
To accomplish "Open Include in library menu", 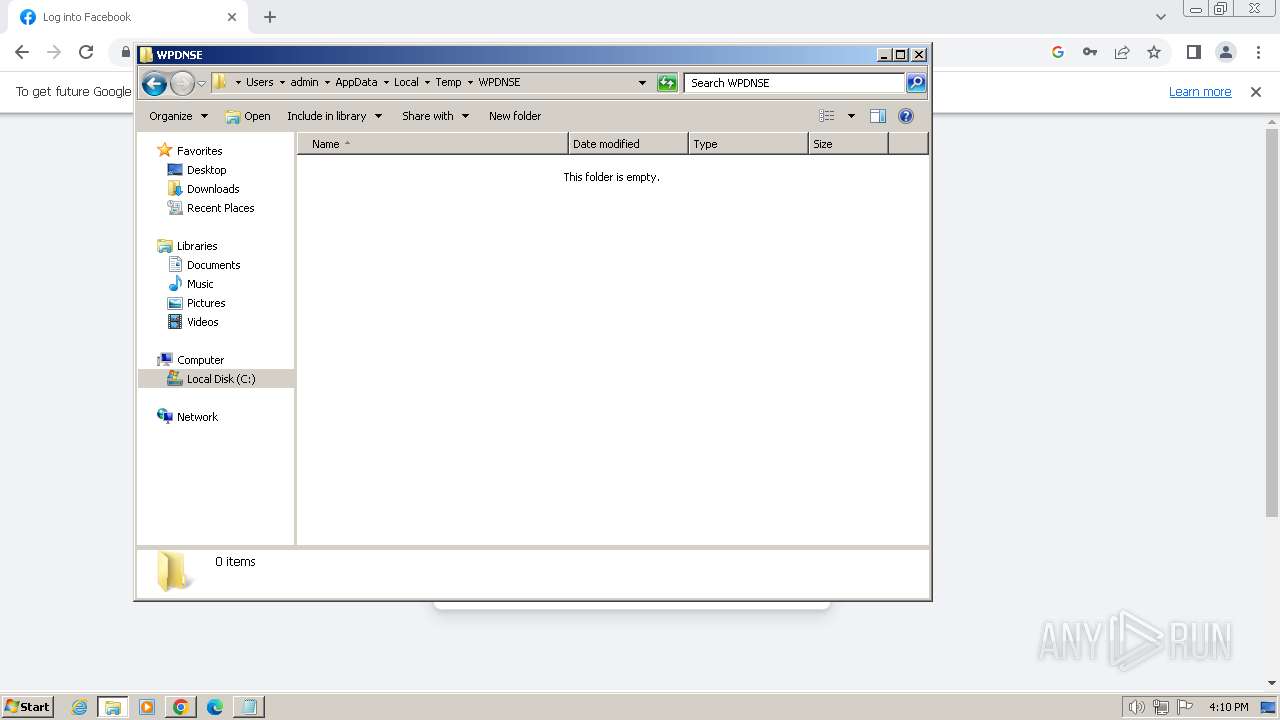I will [x=334, y=116].
